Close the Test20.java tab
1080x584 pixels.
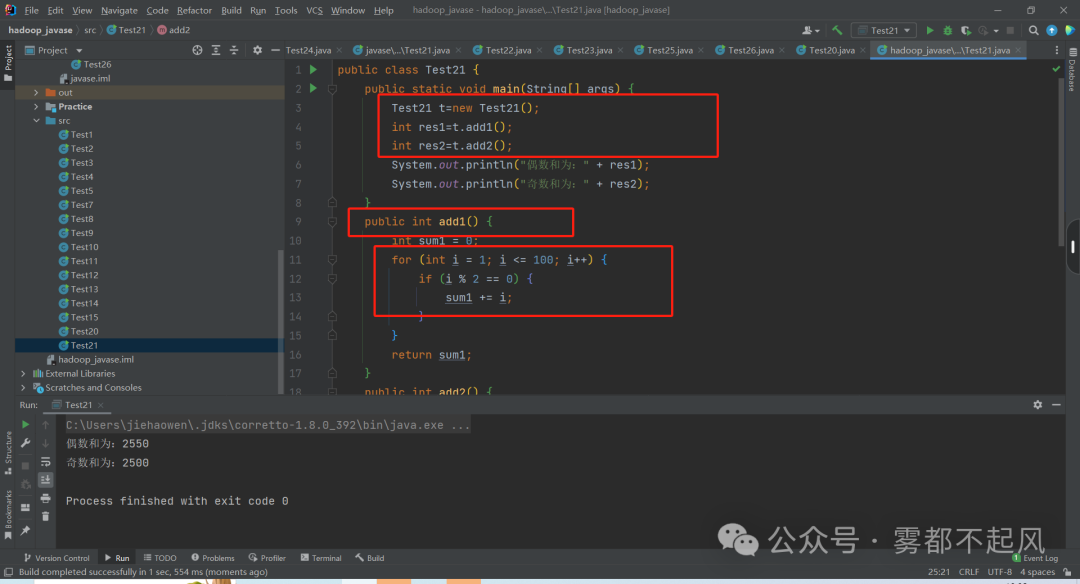[x=862, y=50]
